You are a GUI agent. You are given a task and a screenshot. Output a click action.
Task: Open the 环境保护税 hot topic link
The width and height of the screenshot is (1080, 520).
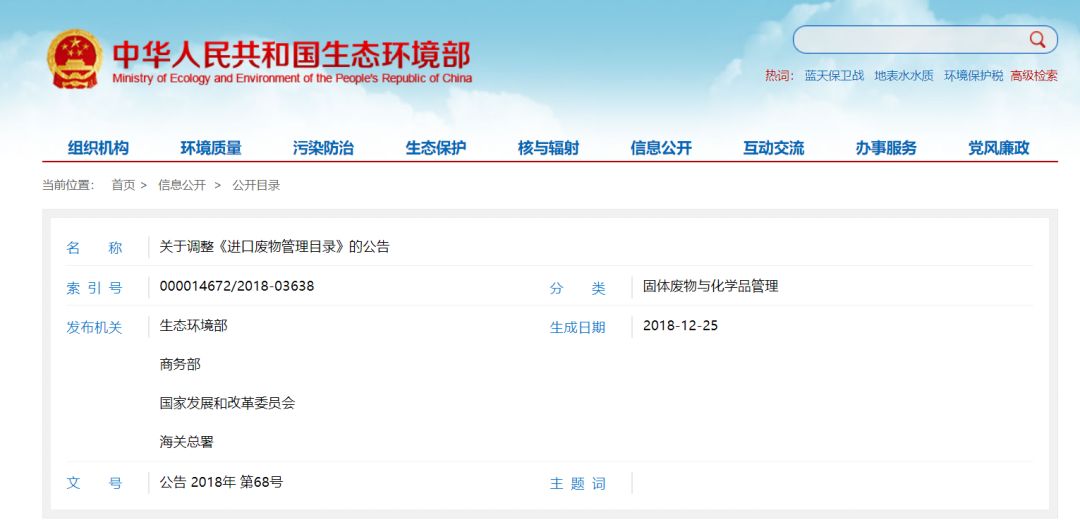pos(973,76)
